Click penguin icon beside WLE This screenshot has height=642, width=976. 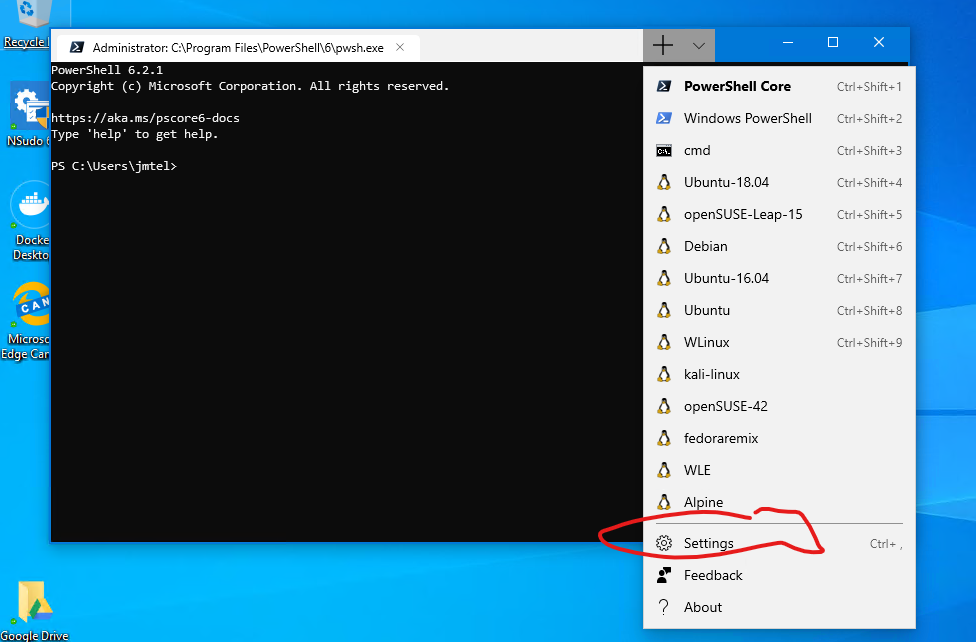tap(664, 470)
